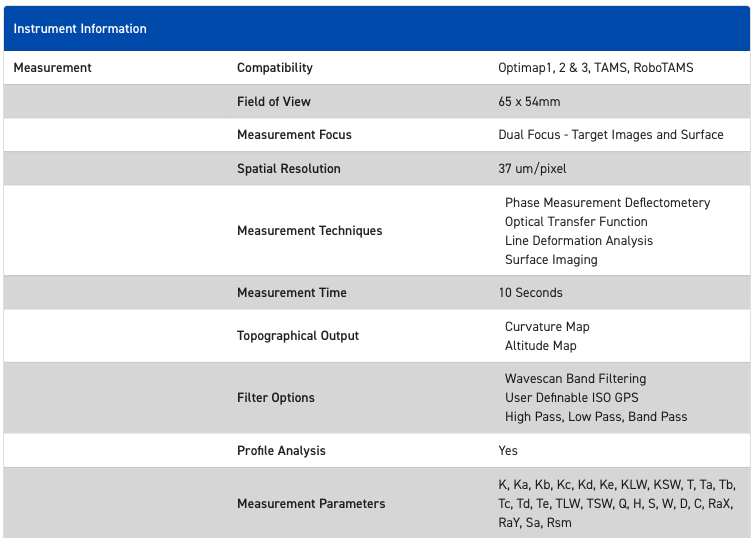Click the Spatial Resolution label
The width and height of the screenshot is (755, 538).
pos(289,169)
